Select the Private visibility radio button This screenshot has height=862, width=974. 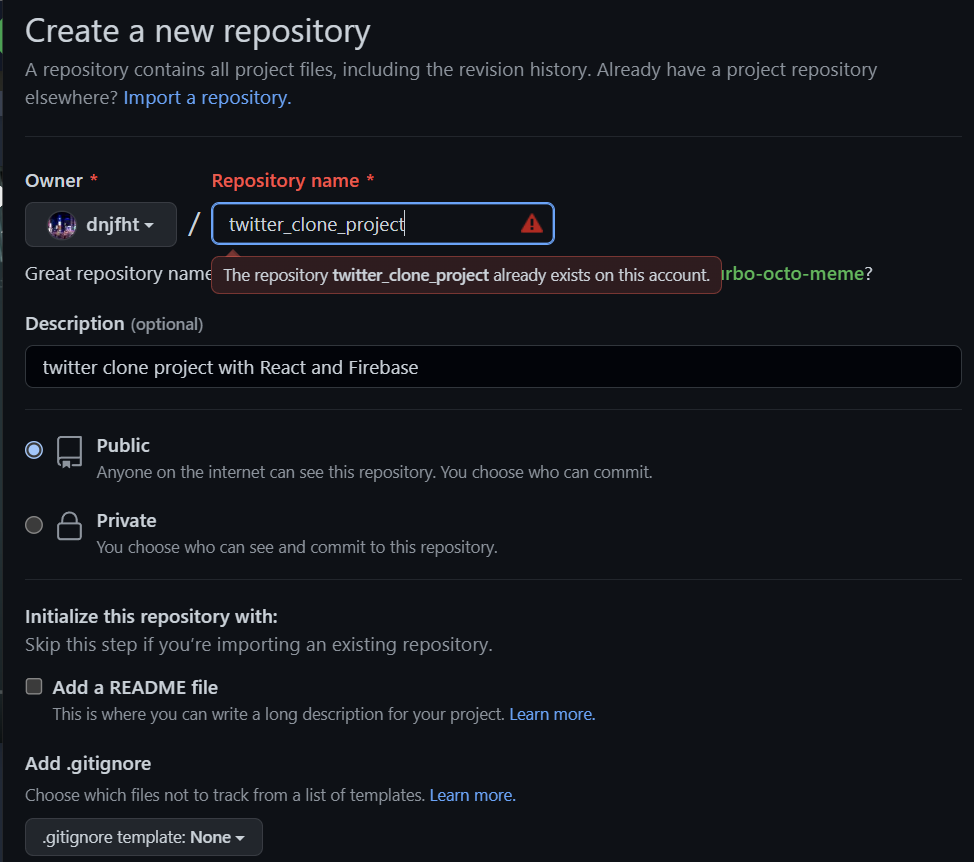pyautogui.click(x=34, y=525)
